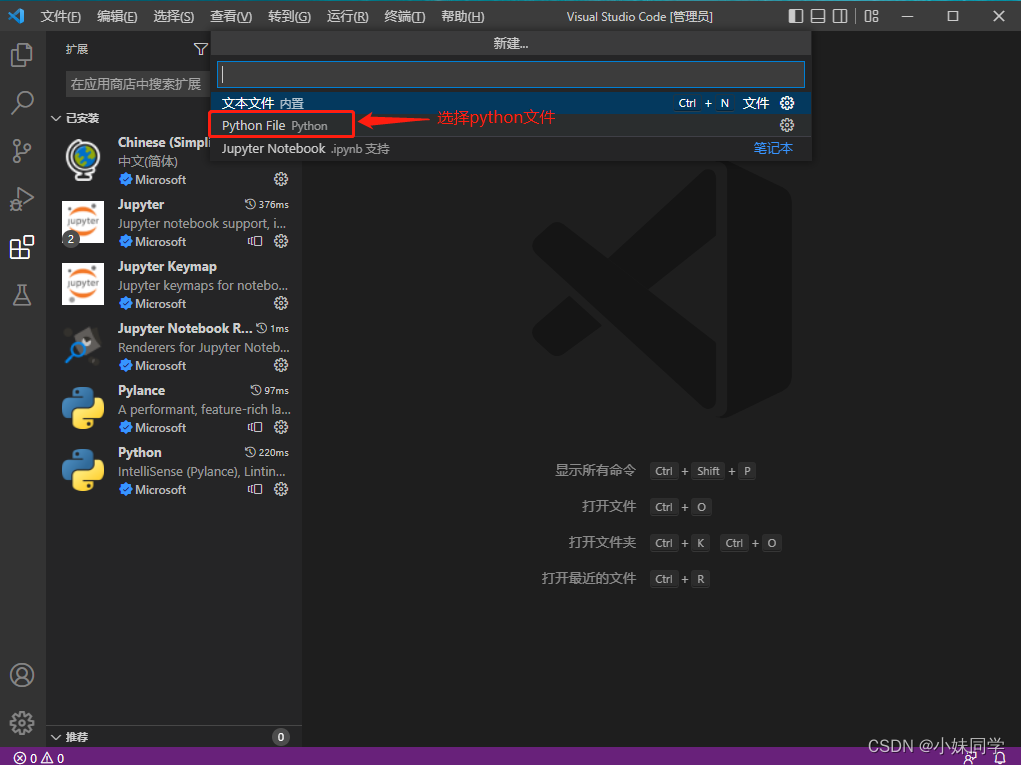Open the Run and Debug view
The image size is (1021, 765).
pos(22,199)
